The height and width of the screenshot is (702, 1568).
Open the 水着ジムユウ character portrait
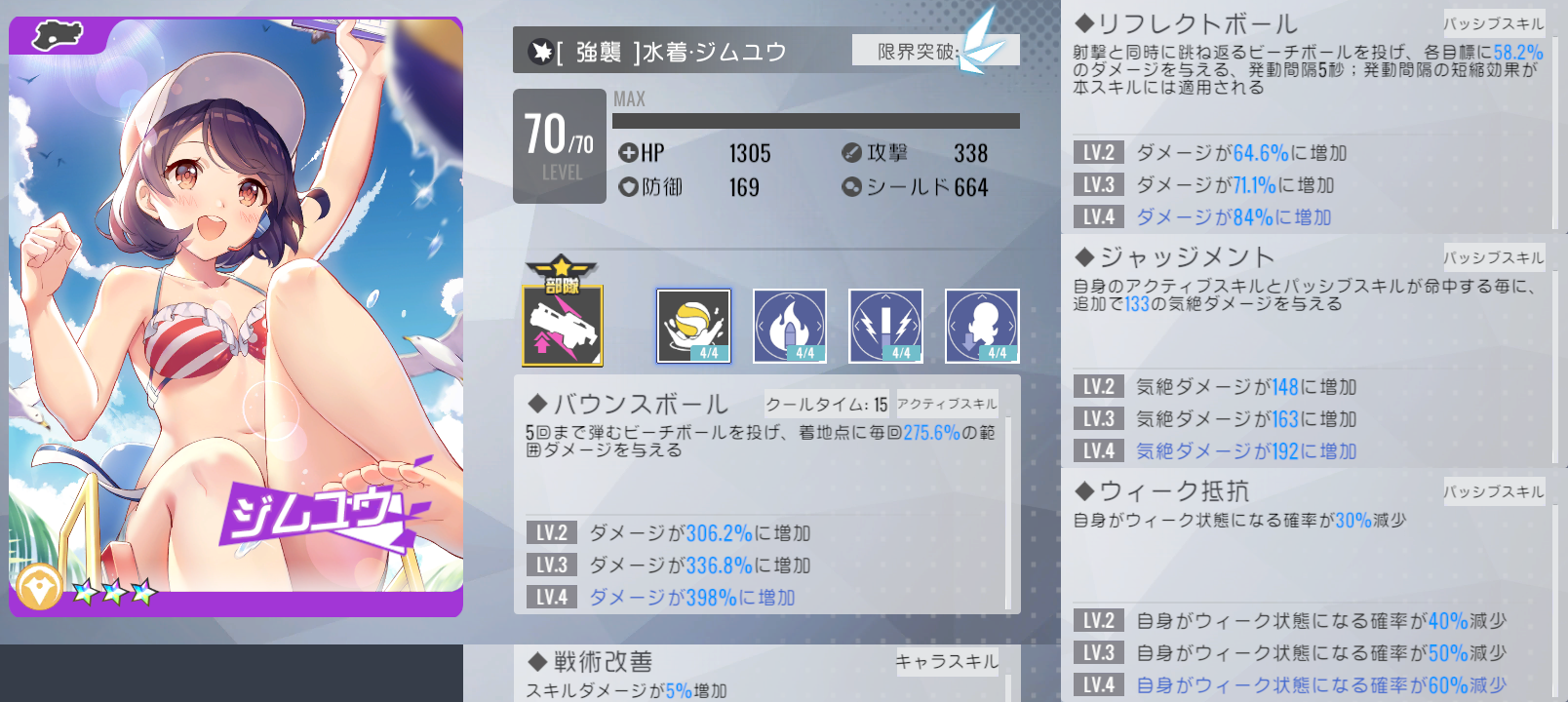(x=236, y=317)
